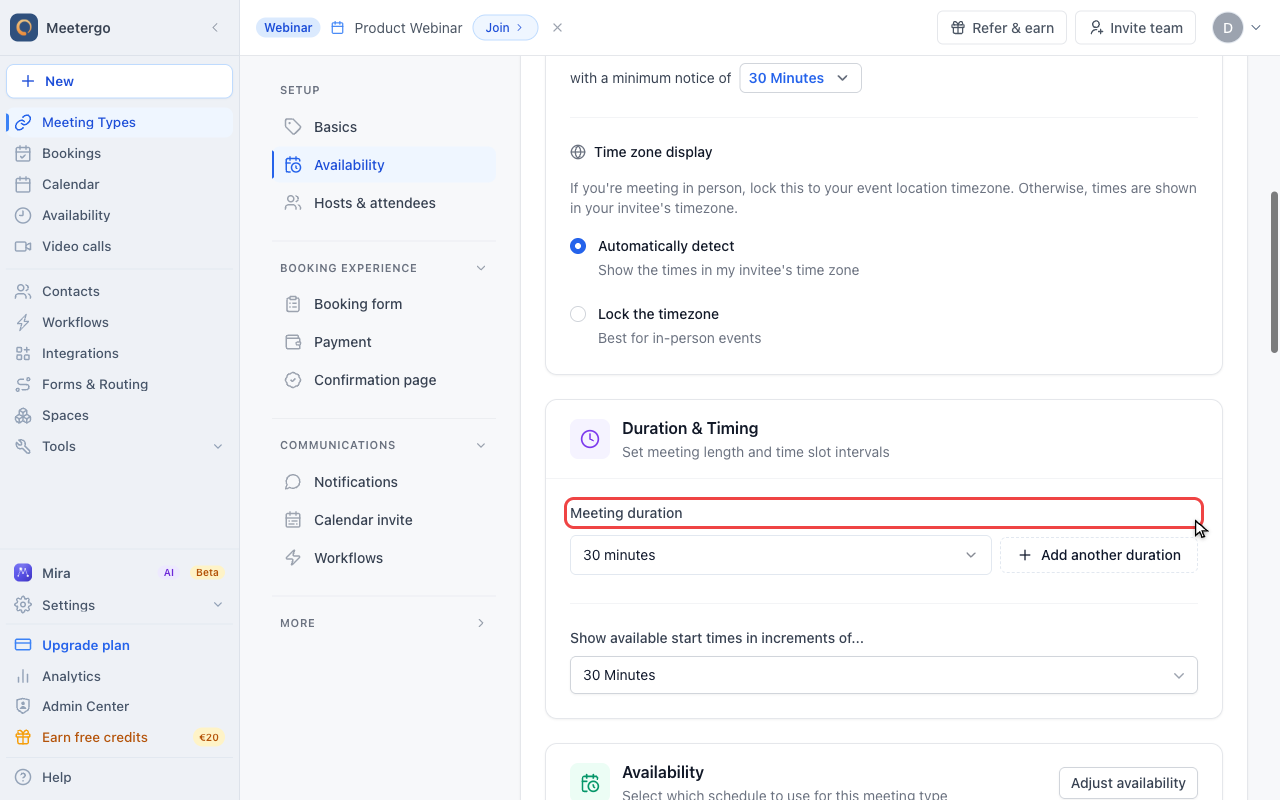The image size is (1280, 800).
Task: Open the Payment page
Action: click(384, 342)
